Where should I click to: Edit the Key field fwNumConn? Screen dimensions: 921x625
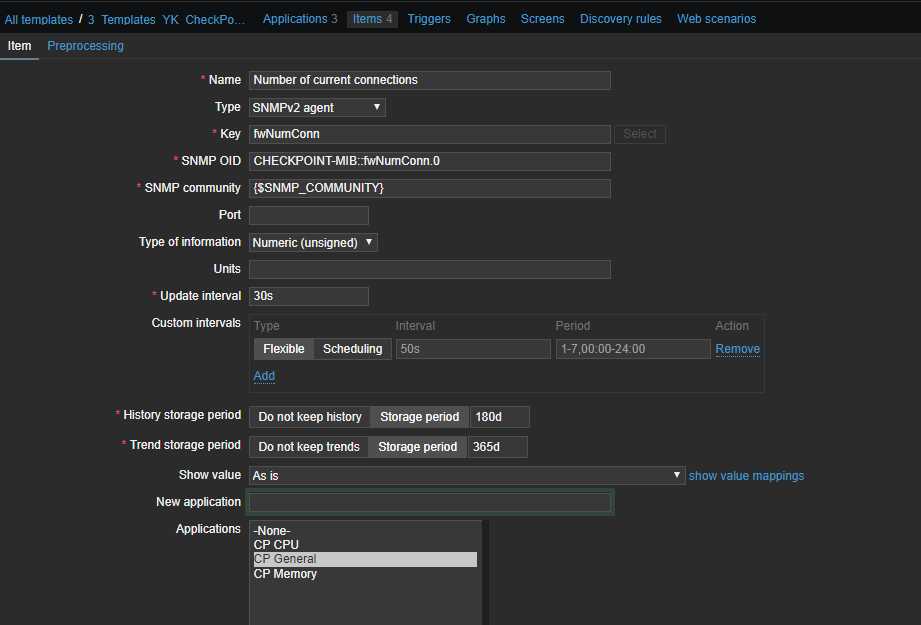point(429,134)
